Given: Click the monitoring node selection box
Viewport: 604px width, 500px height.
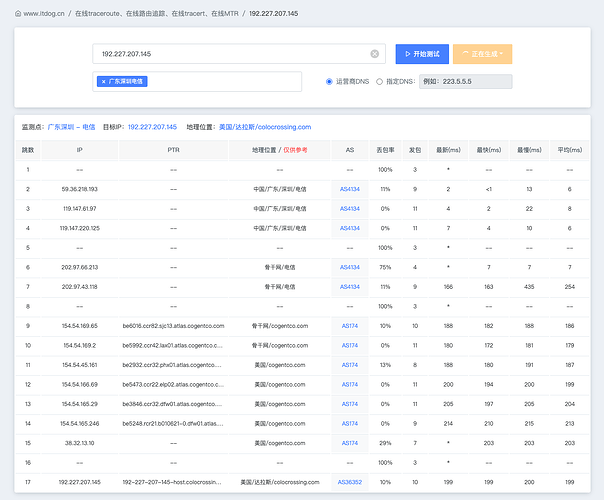Looking at the screenshot, I should pyautogui.click(x=197, y=82).
